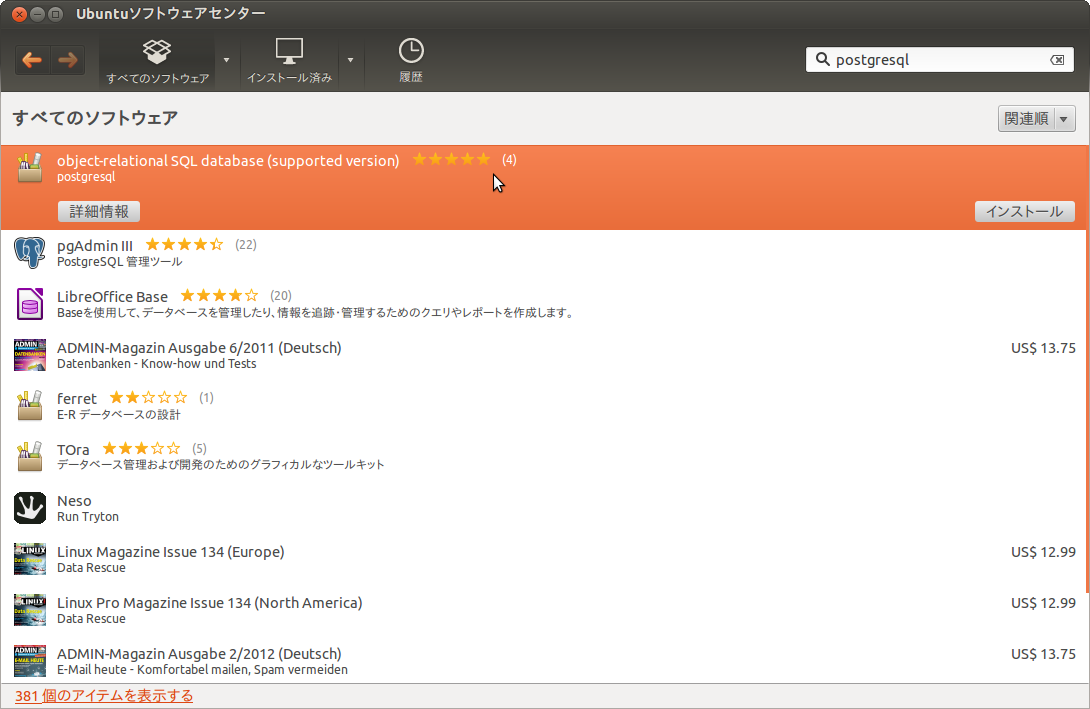The width and height of the screenshot is (1090, 709).
Task: Select ADMIN-Magazin Ausgabe 2/2012 (Deutsch) title
Action: point(199,653)
